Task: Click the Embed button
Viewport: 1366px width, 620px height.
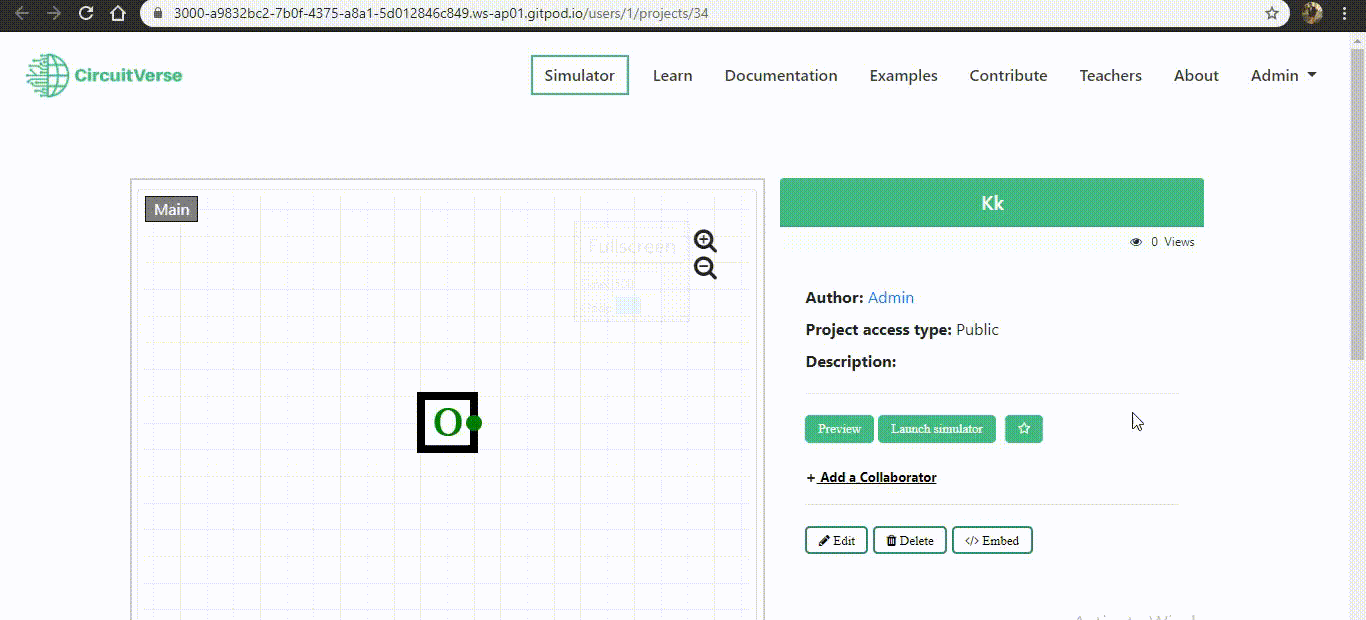Action: [x=992, y=540]
